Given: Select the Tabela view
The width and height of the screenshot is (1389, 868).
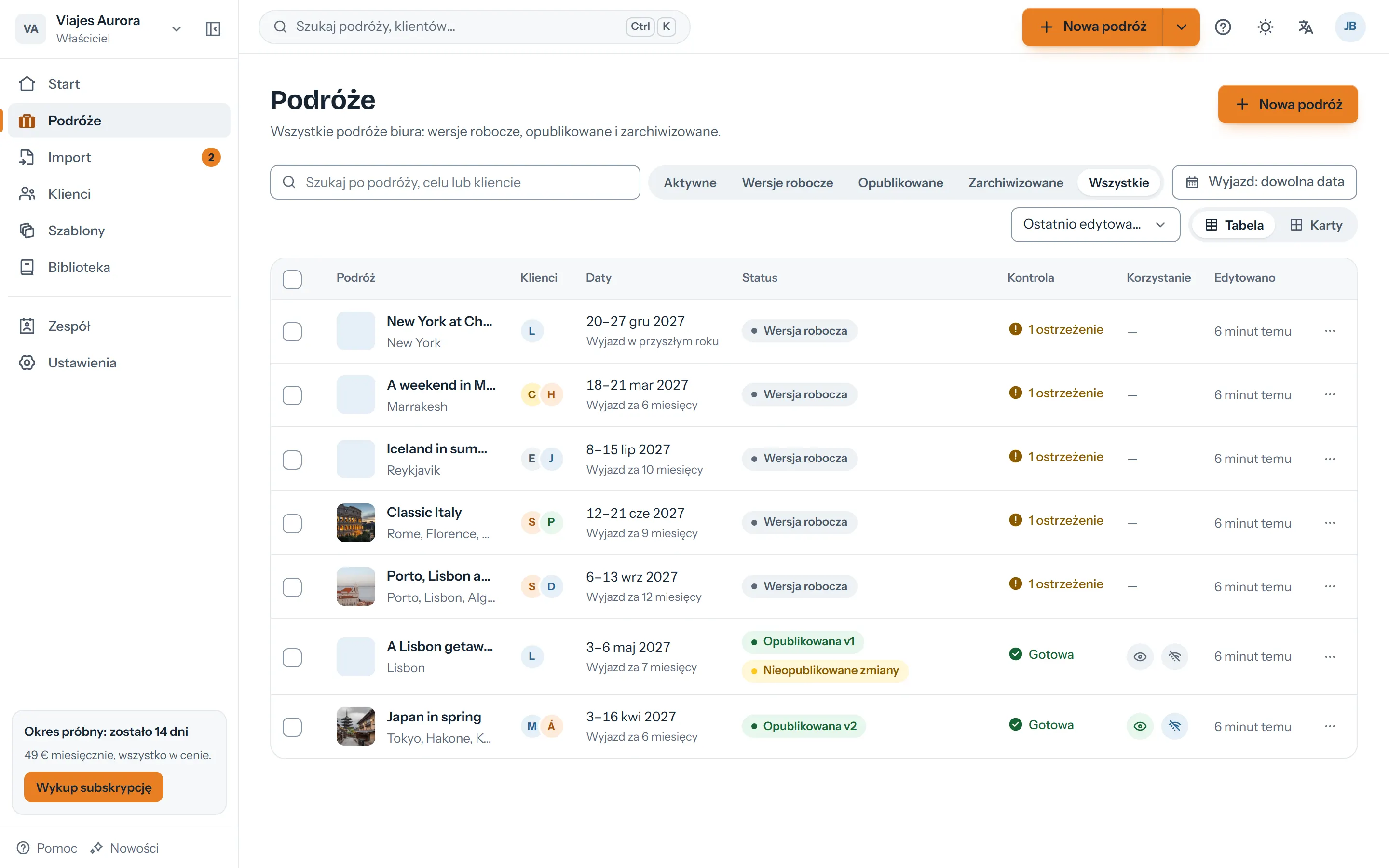Looking at the screenshot, I should (1233, 225).
